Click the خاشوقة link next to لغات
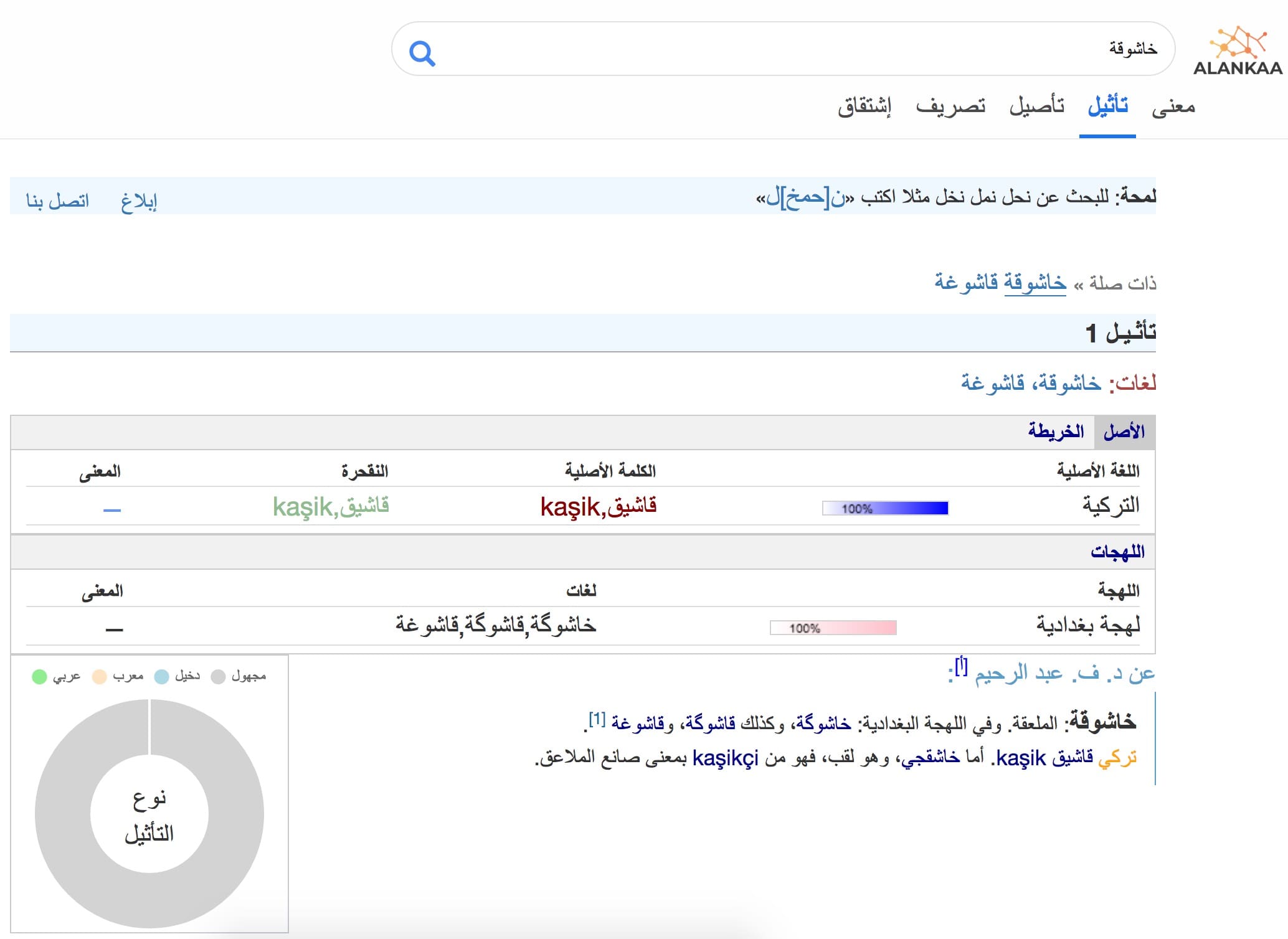The height and width of the screenshot is (939, 1288). [x=1070, y=382]
